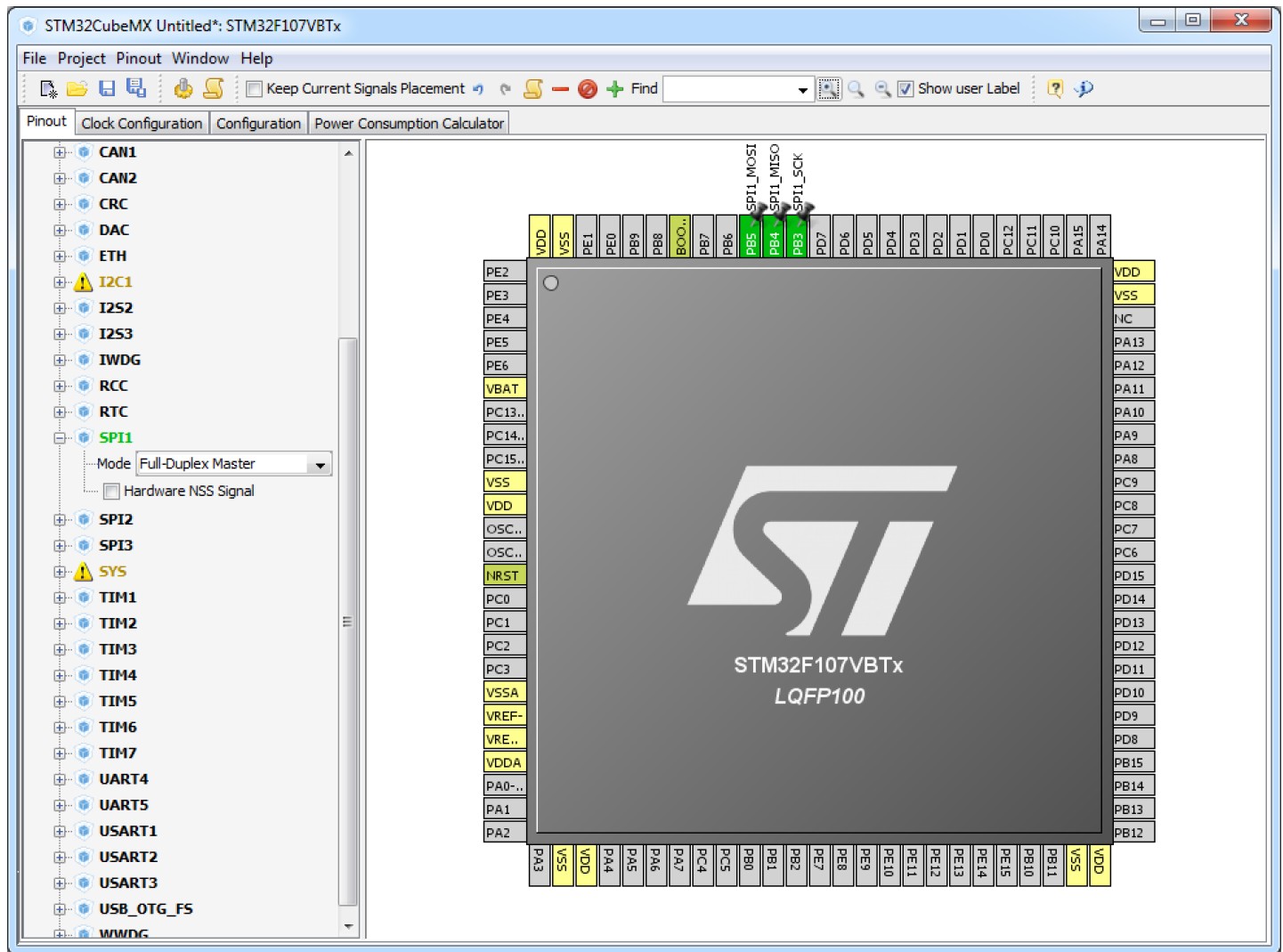The width and height of the screenshot is (1283, 952).
Task: Click the red circular stop-sign icon
Action: [588, 89]
